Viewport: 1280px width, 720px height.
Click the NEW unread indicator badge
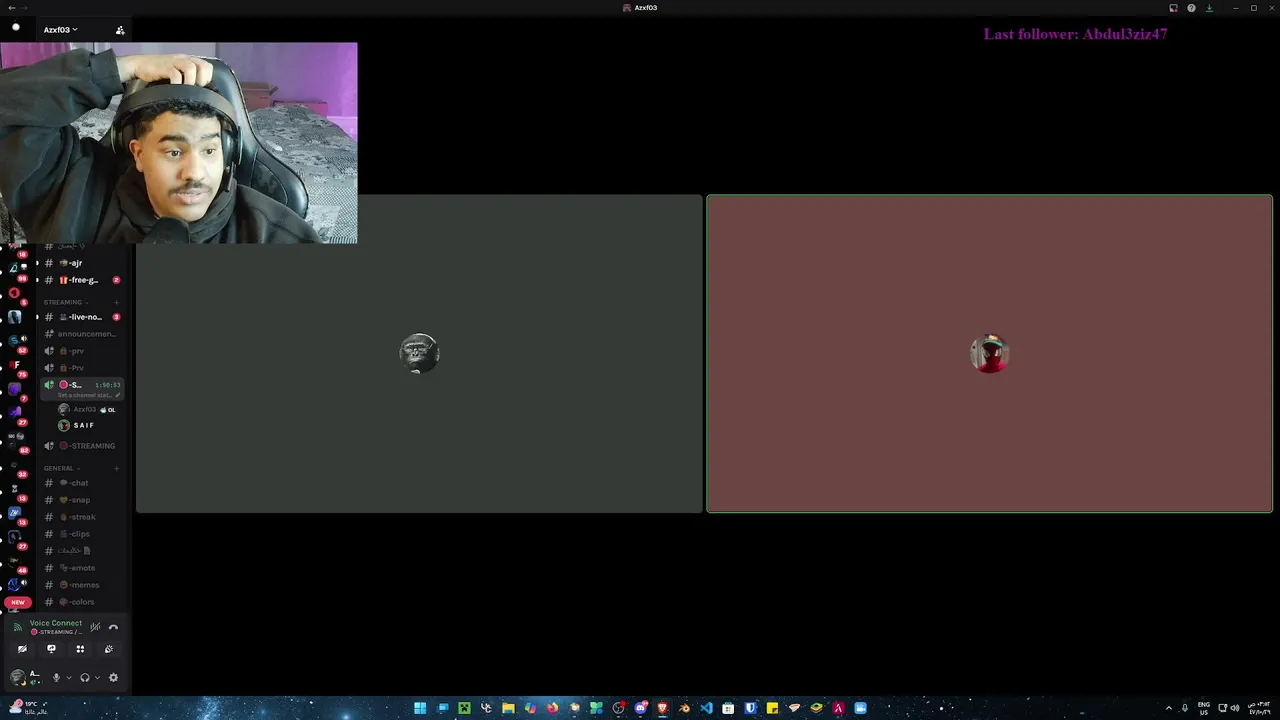[x=18, y=603]
